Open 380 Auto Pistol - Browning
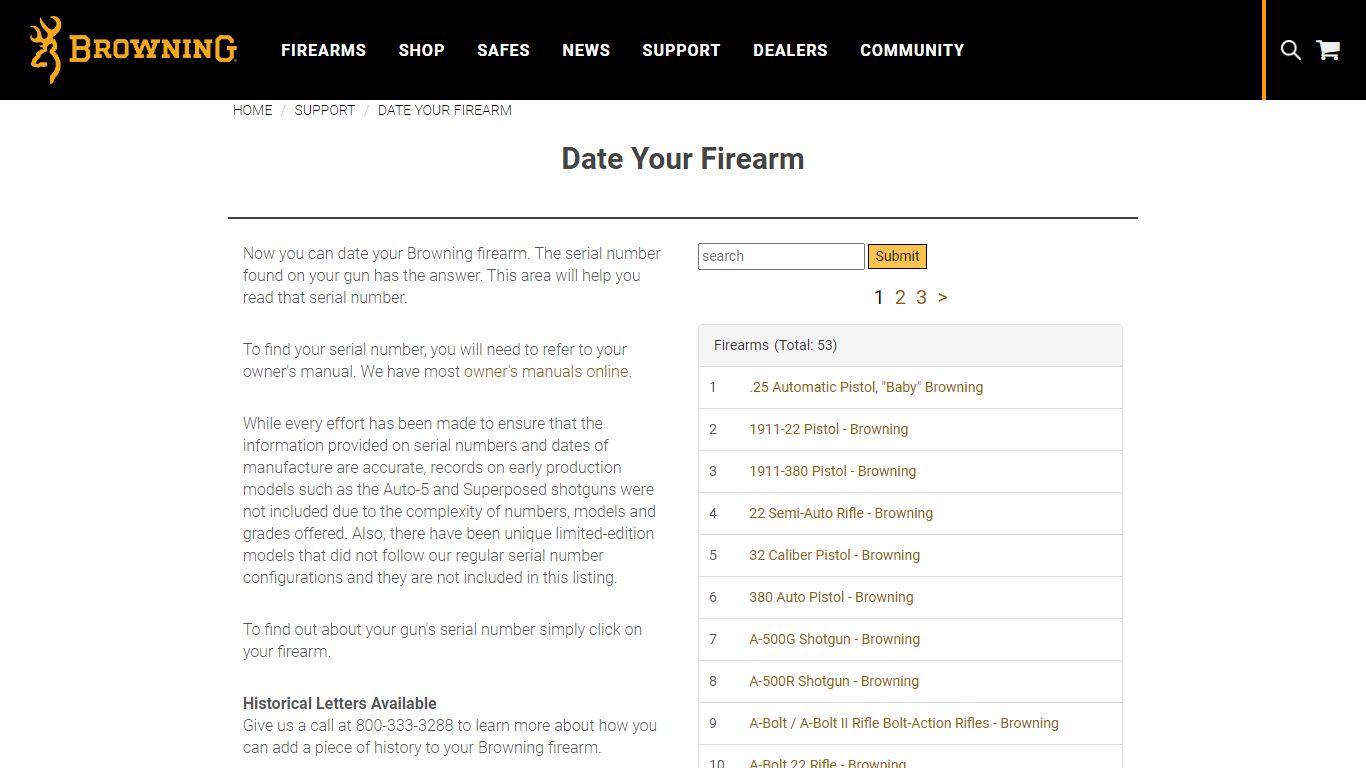Image resolution: width=1366 pixels, height=768 pixels. tap(831, 597)
